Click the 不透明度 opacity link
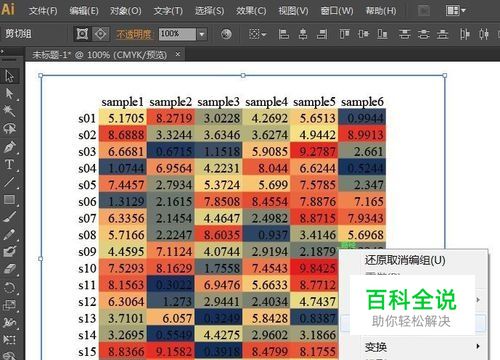 134,34
